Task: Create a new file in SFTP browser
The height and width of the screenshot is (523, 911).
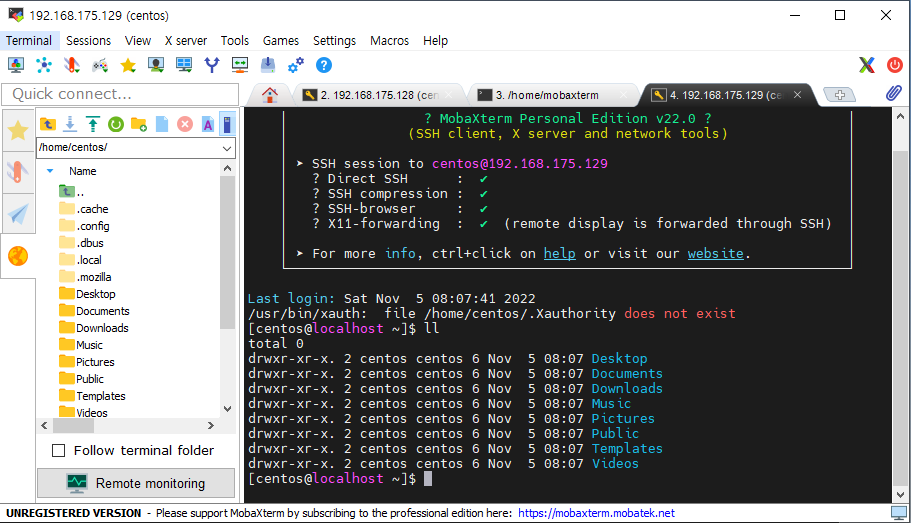Action: (162, 124)
